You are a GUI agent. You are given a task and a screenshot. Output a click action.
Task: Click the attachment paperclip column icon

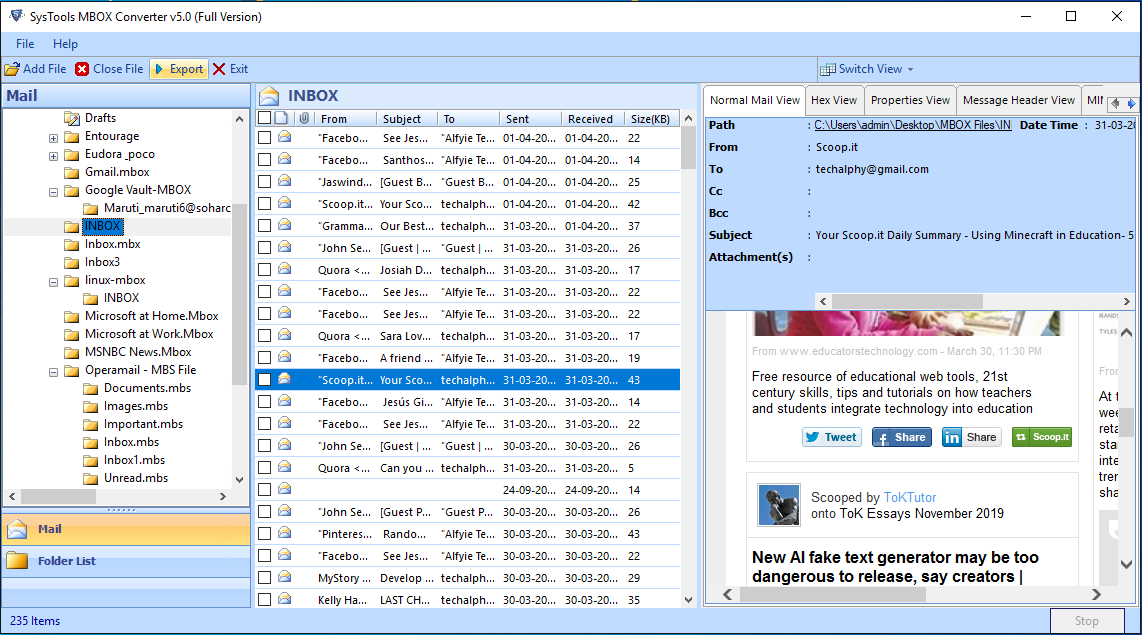(x=304, y=118)
